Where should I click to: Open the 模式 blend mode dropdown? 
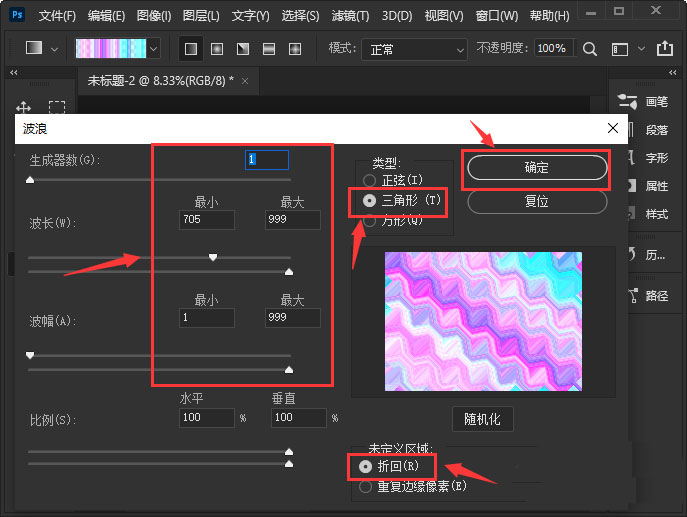click(x=414, y=50)
